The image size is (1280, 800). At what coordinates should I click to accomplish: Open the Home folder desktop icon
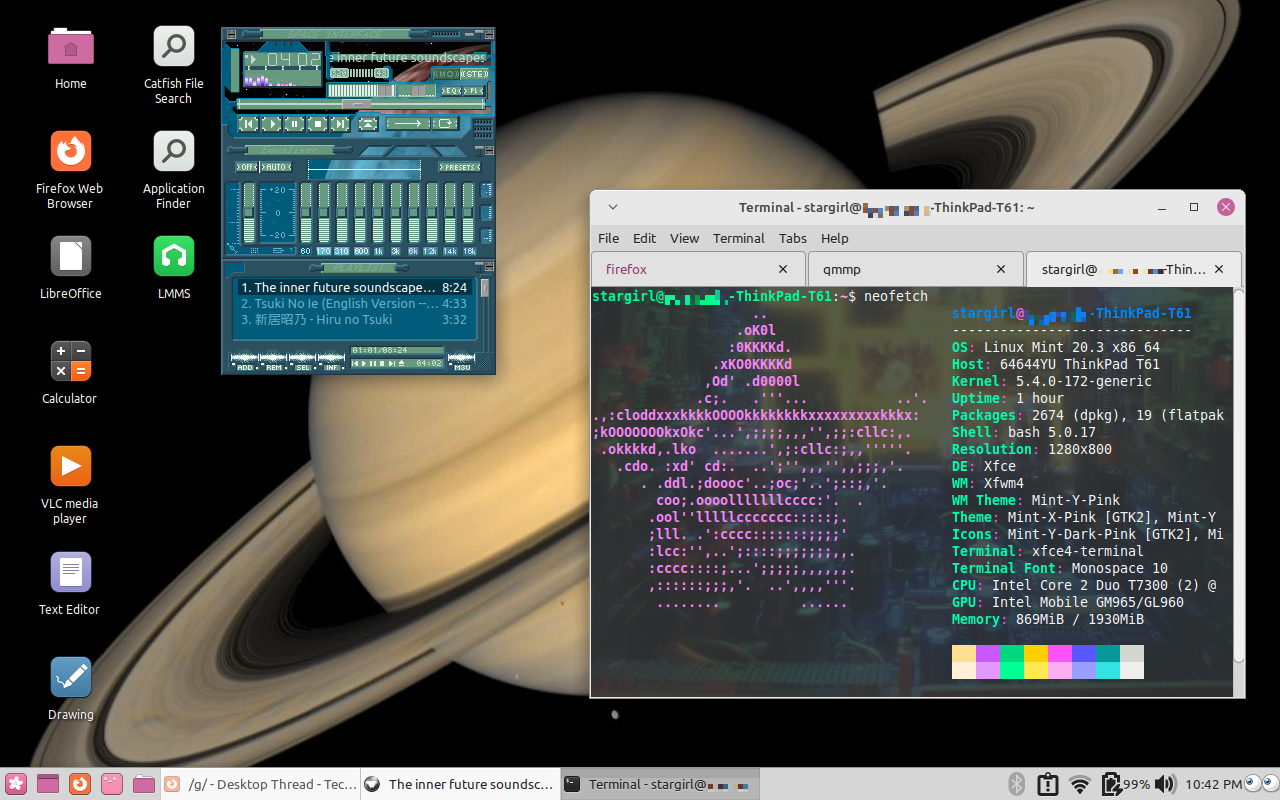click(x=70, y=58)
